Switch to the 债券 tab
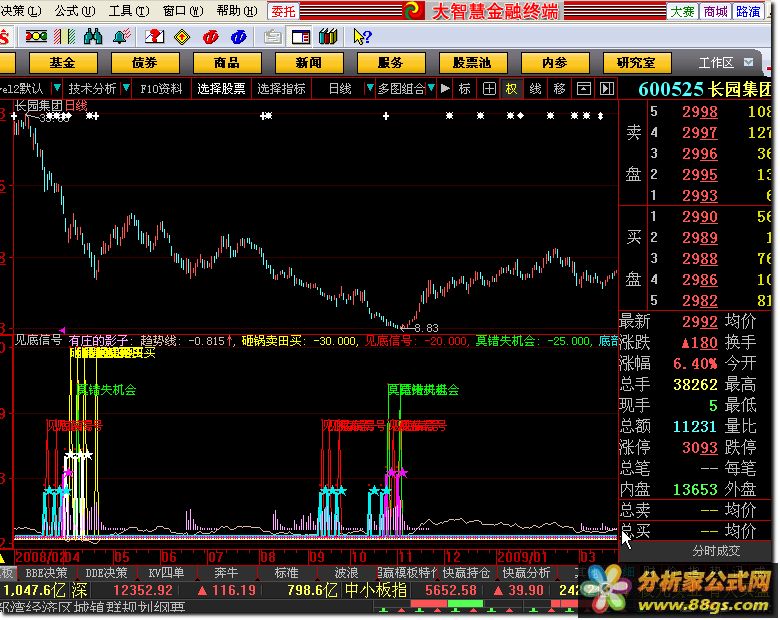The width and height of the screenshot is (780, 620). pyautogui.click(x=145, y=63)
